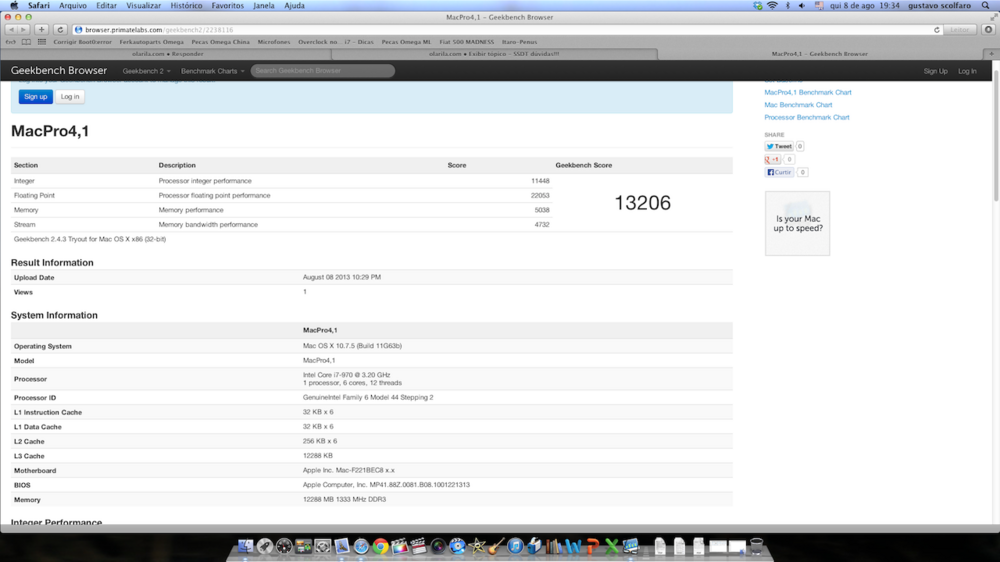Viewport: 1000px width, 562px height.
Task: Click the Search Geekbench Browser field
Action: [322, 71]
